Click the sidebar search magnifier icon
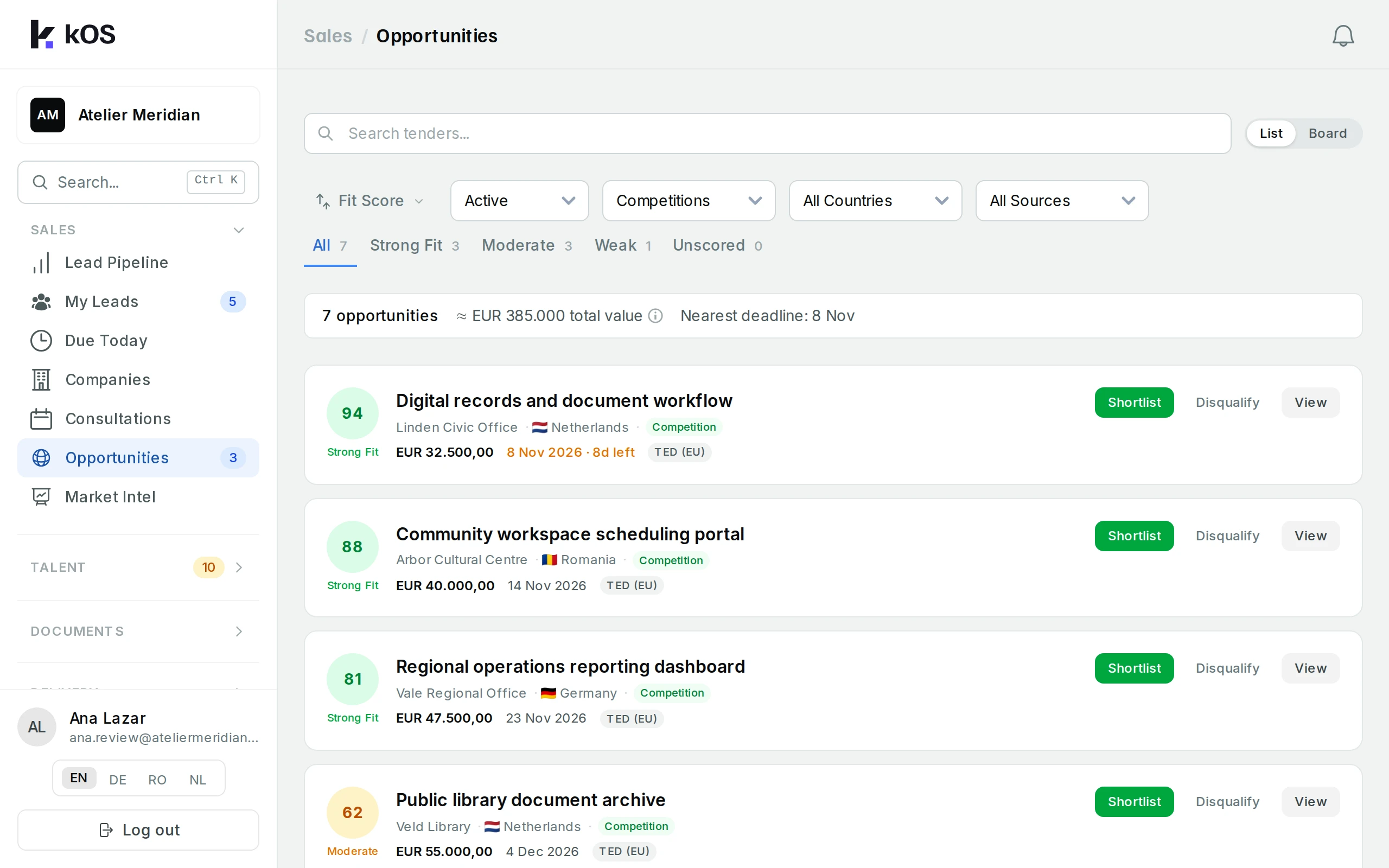The image size is (1389, 868). [x=40, y=182]
